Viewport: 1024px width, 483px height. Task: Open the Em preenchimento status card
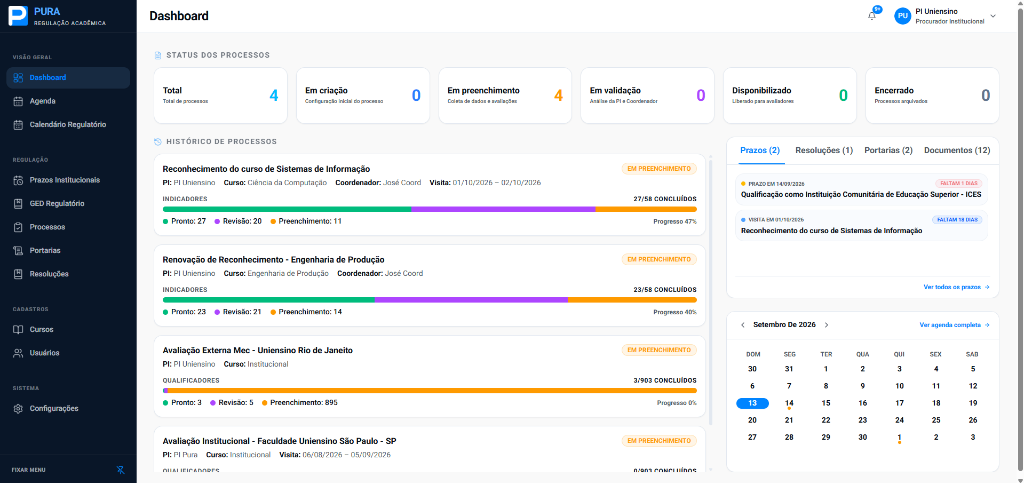click(505, 95)
